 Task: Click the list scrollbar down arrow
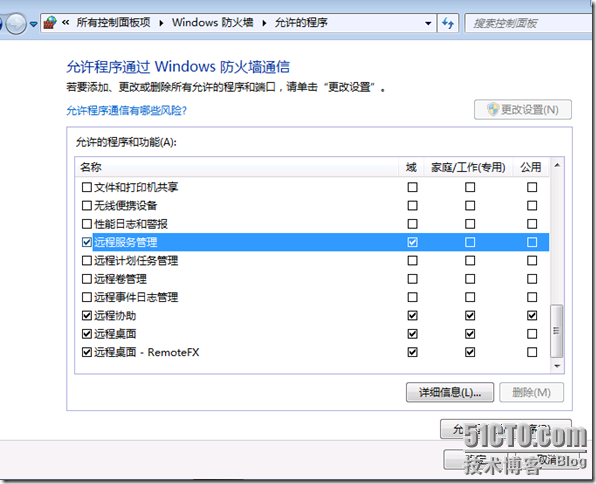(557, 366)
